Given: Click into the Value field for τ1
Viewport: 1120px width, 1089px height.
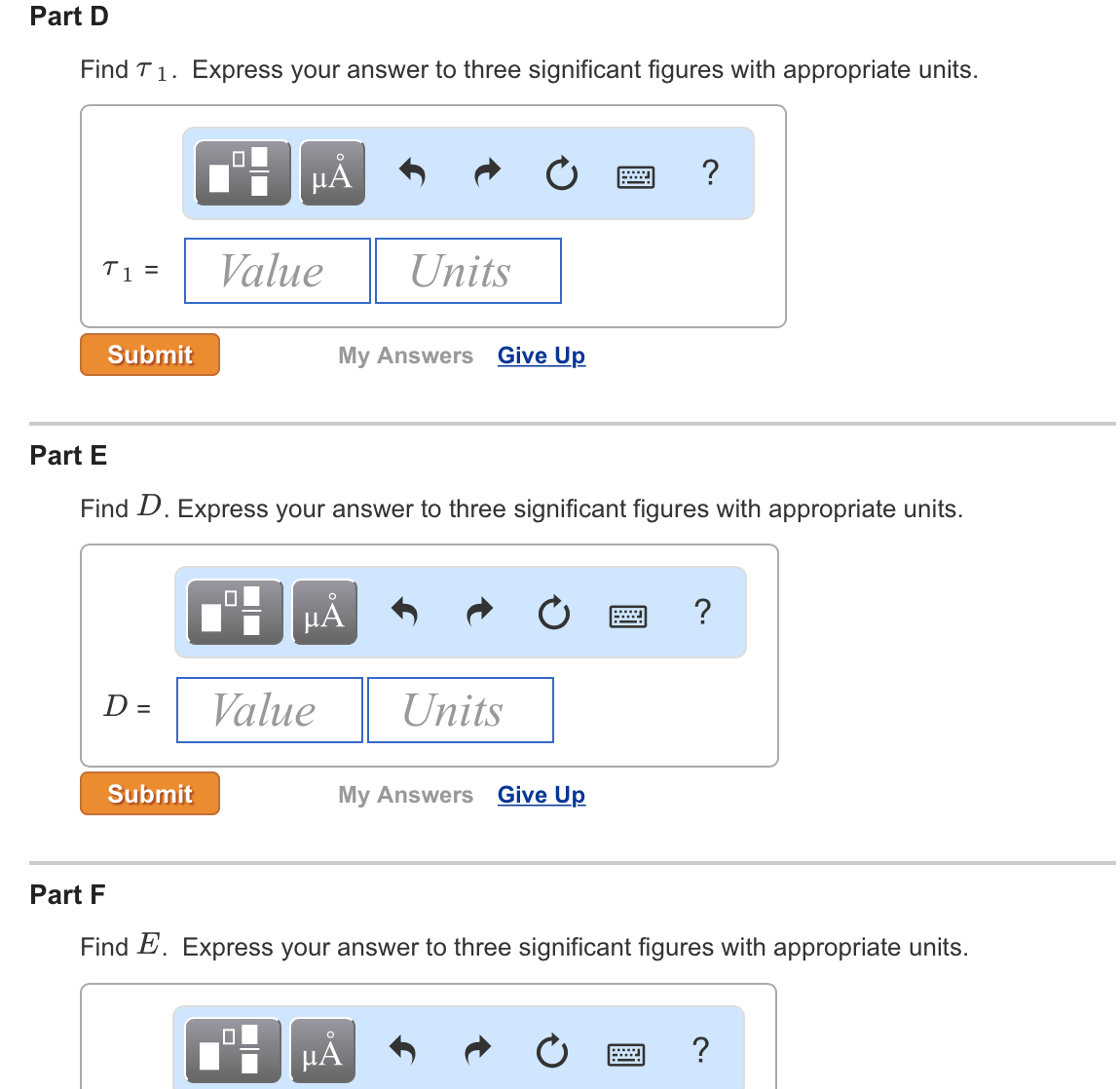Looking at the screenshot, I should tap(277, 270).
